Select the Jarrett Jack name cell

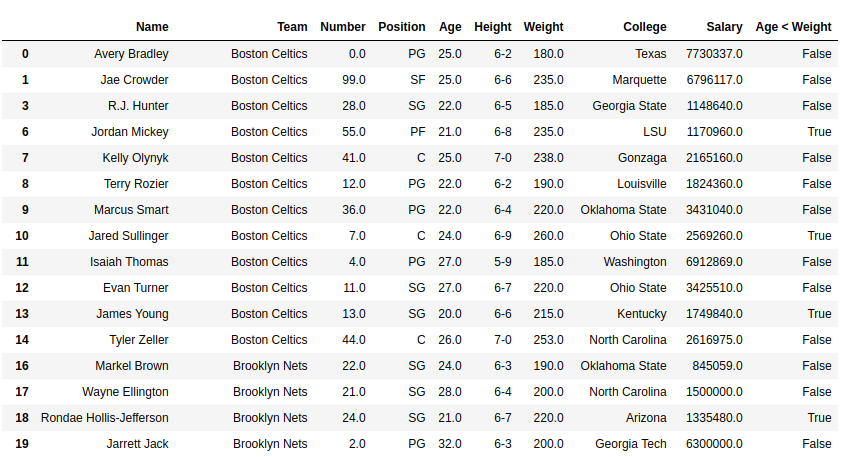tap(137, 443)
